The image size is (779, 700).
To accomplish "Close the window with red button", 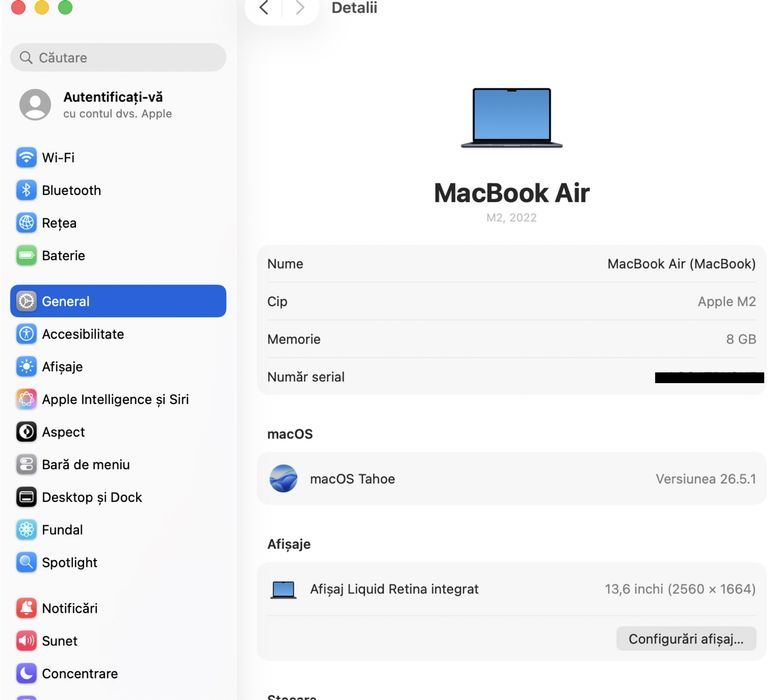I will (18, 7).
